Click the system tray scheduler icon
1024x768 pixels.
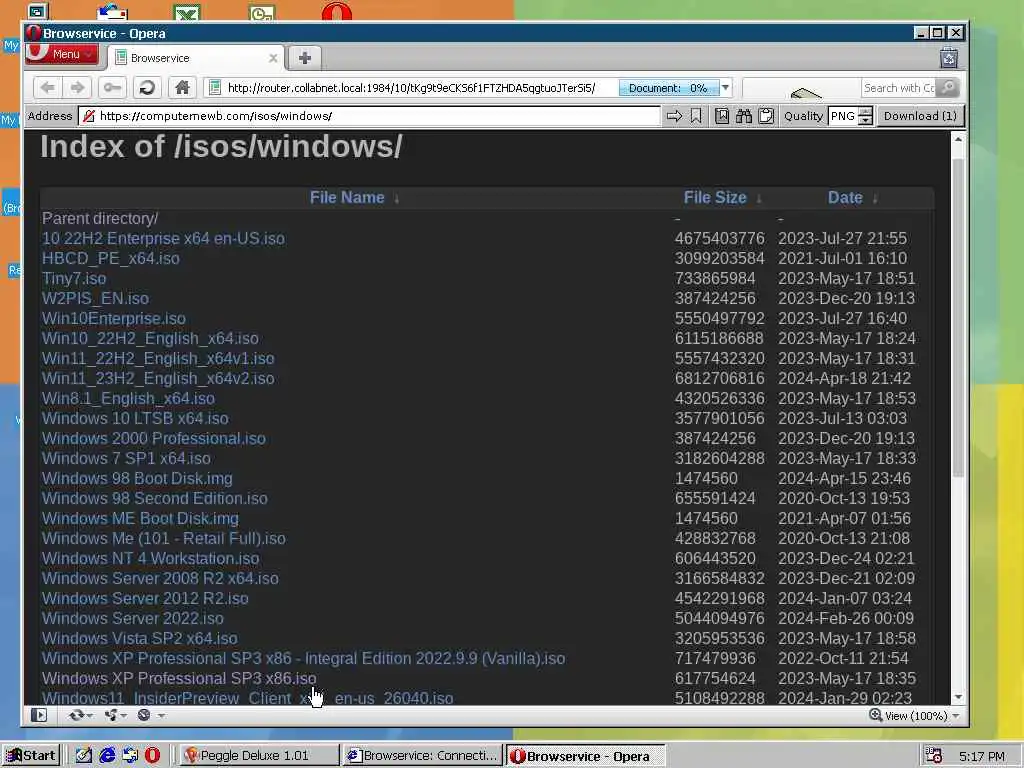click(x=934, y=756)
